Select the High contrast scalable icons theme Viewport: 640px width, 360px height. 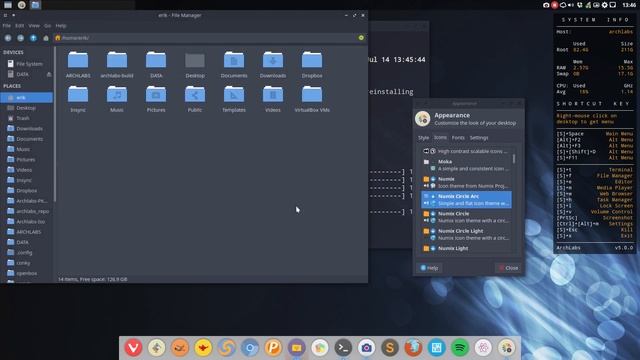click(x=466, y=151)
